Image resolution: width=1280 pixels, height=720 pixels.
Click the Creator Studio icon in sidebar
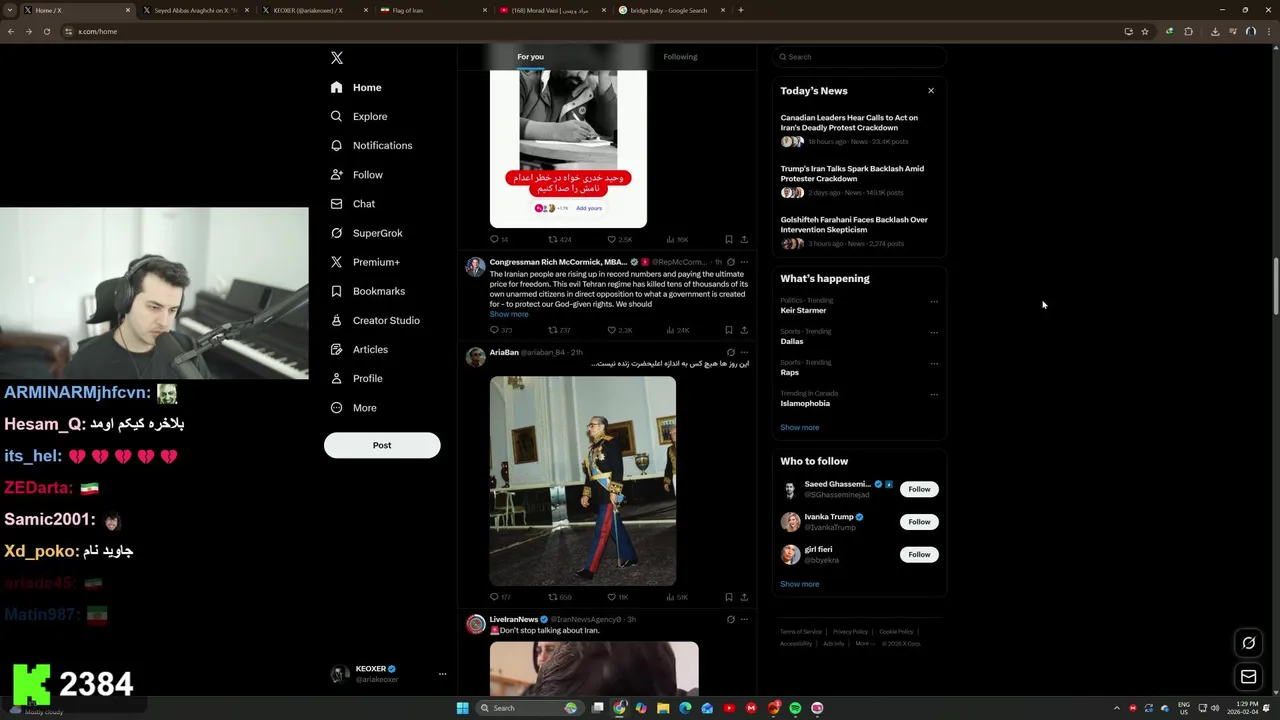(x=336, y=320)
